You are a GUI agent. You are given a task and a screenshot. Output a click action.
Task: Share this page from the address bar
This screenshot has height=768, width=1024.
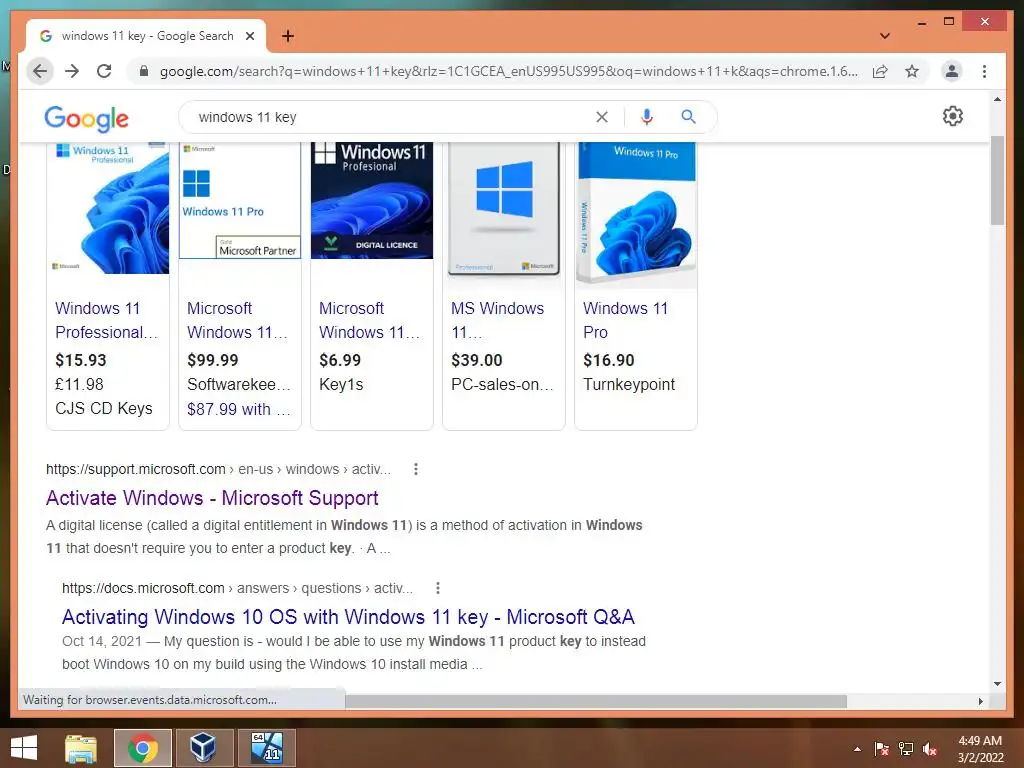point(880,71)
